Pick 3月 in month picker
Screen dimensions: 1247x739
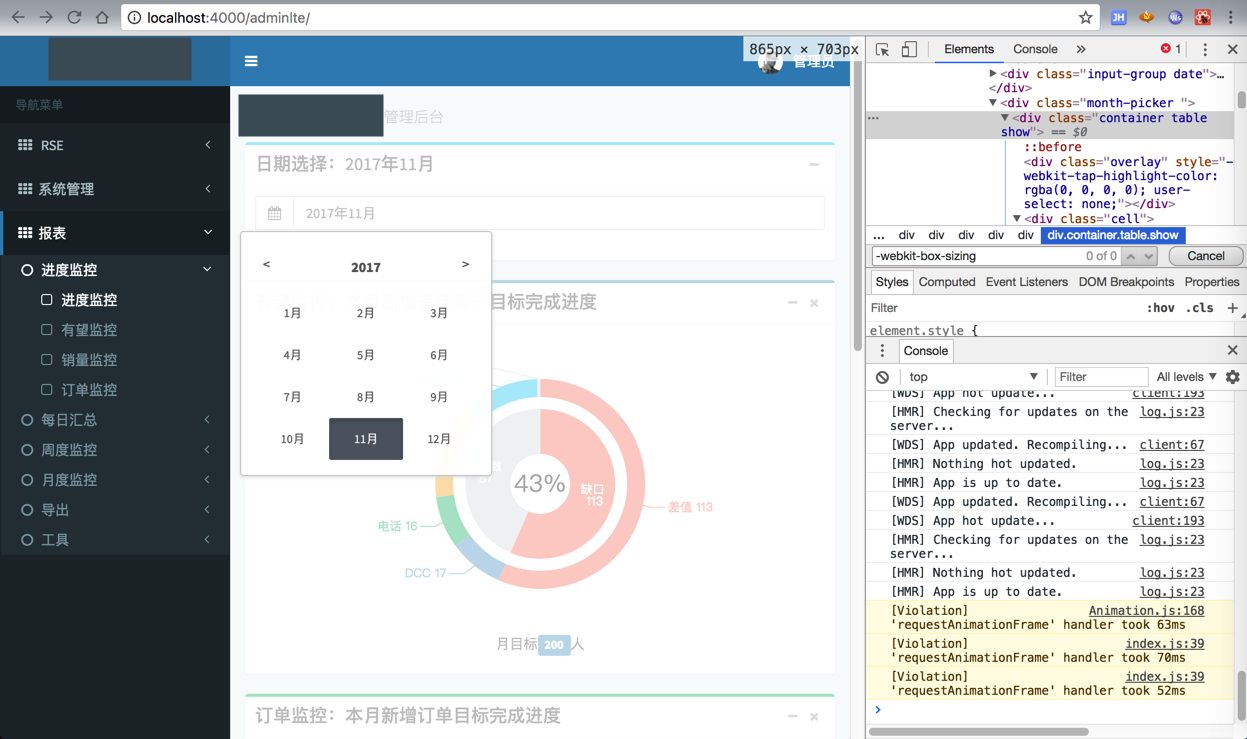[439, 313]
